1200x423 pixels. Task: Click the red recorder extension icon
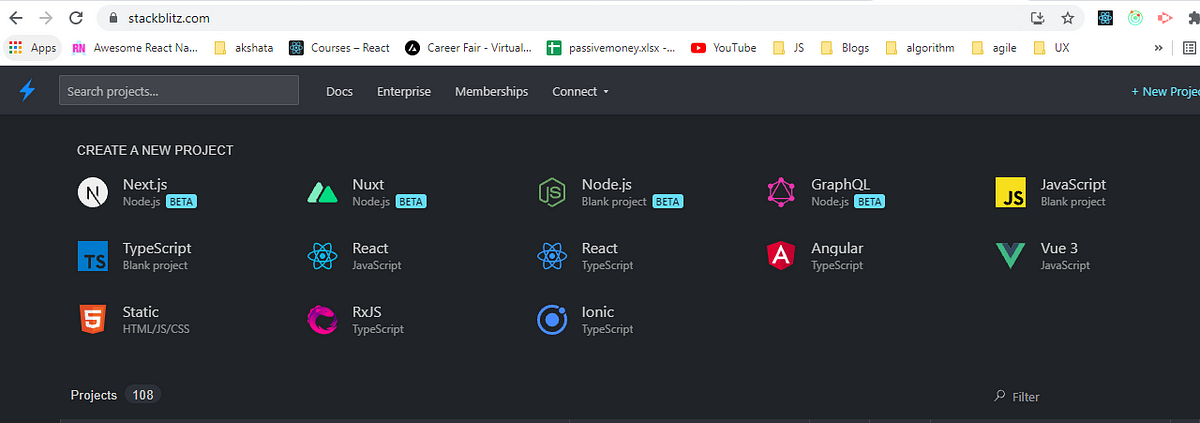[1164, 18]
